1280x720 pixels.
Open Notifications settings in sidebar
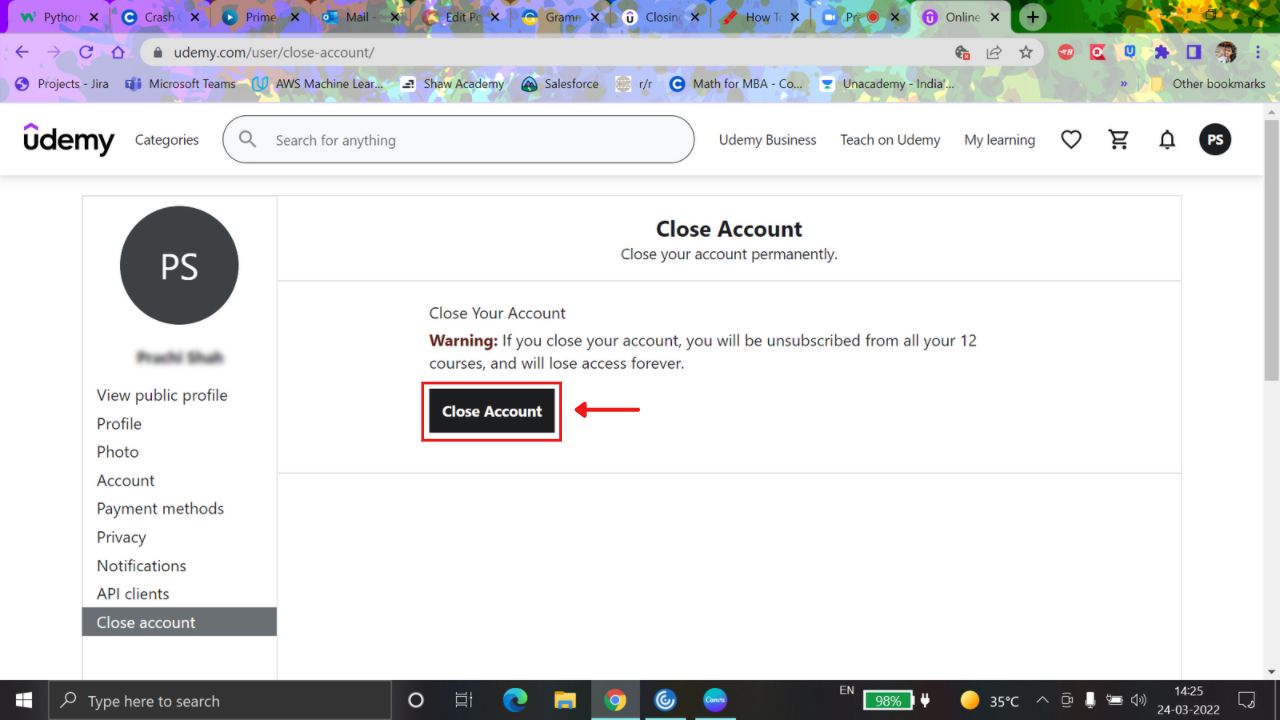coord(141,565)
